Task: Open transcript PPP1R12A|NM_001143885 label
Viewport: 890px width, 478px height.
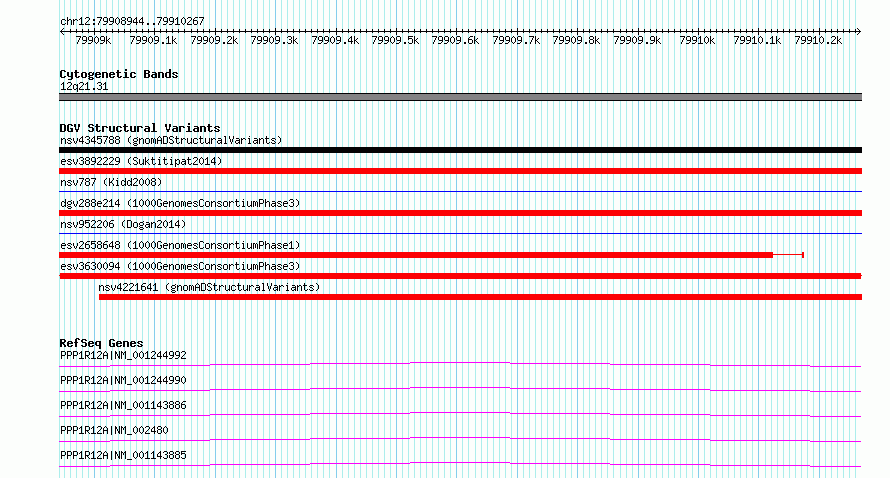Action: (x=123, y=455)
